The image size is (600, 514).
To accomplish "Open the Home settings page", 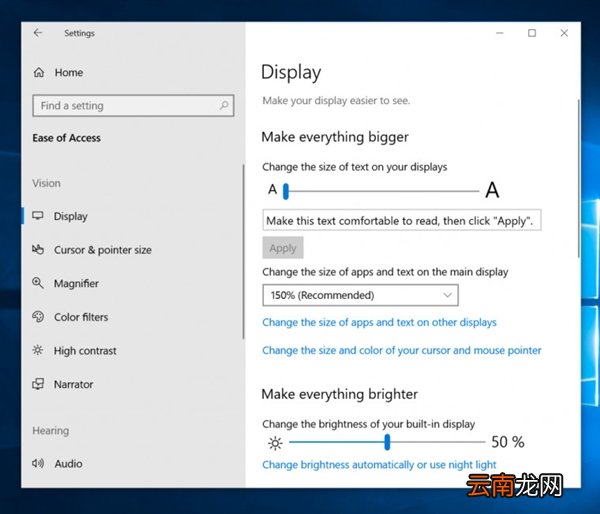I will coord(132,72).
